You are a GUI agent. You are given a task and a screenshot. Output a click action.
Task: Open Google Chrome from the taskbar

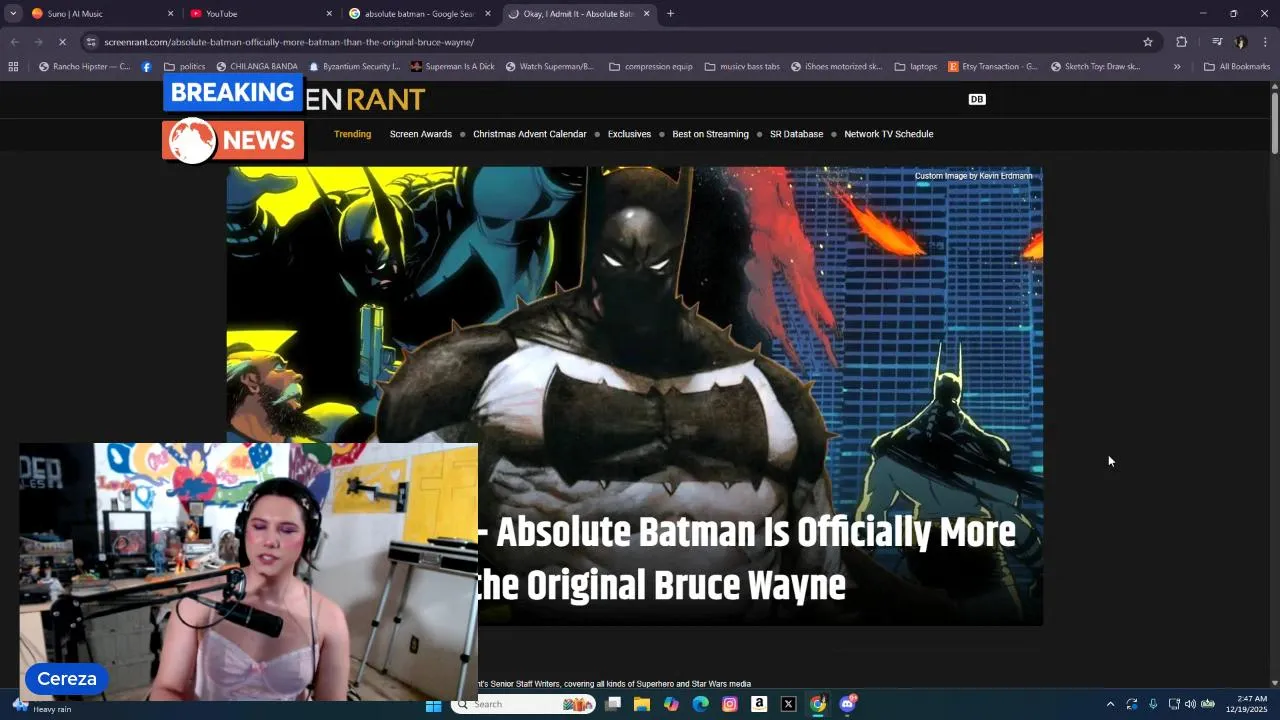coord(818,704)
